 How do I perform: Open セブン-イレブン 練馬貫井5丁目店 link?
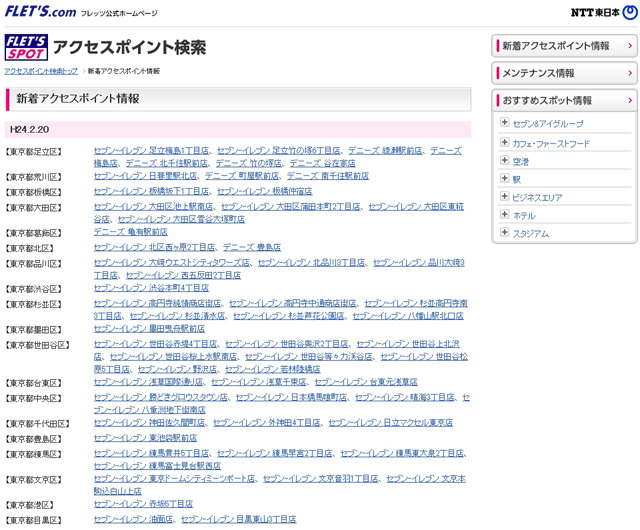pos(151,454)
